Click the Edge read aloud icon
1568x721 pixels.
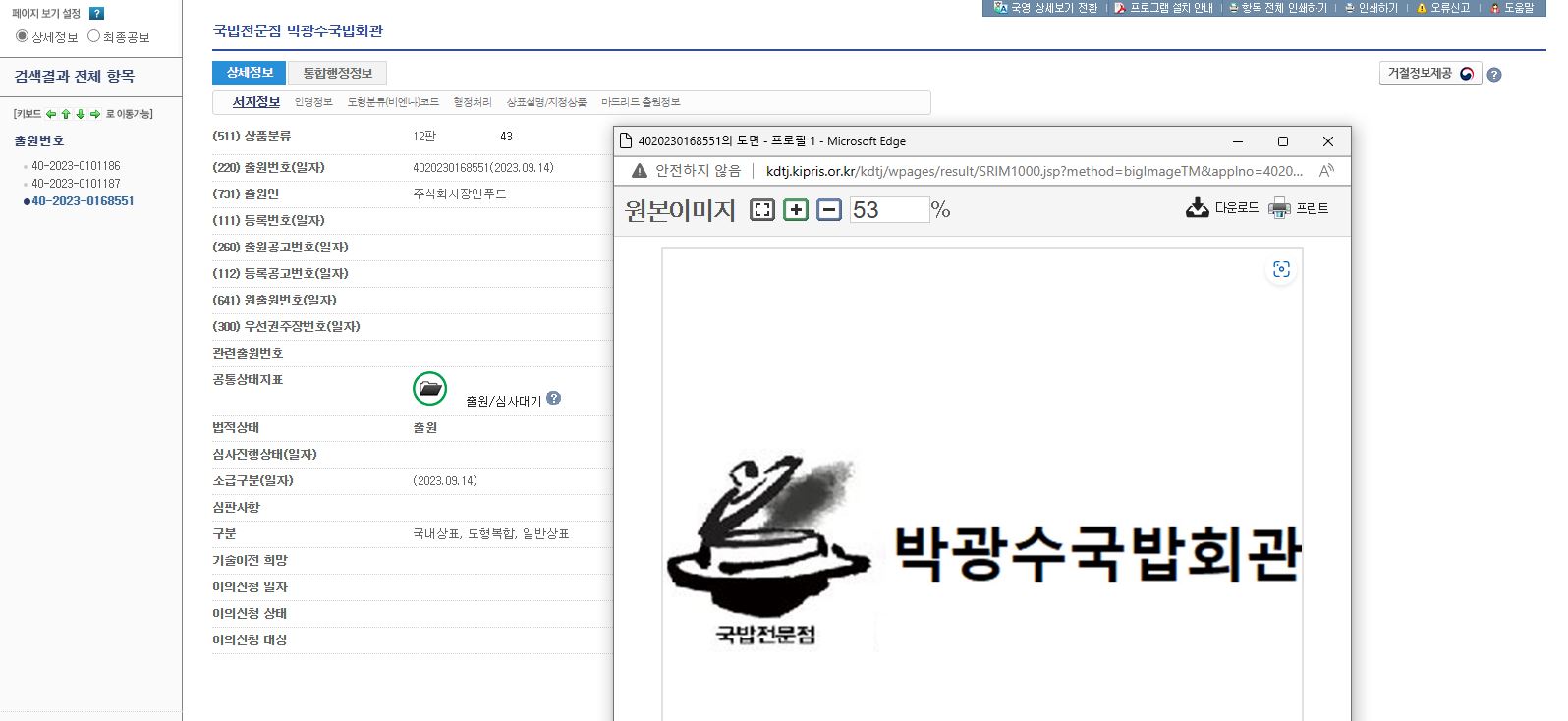1326,171
